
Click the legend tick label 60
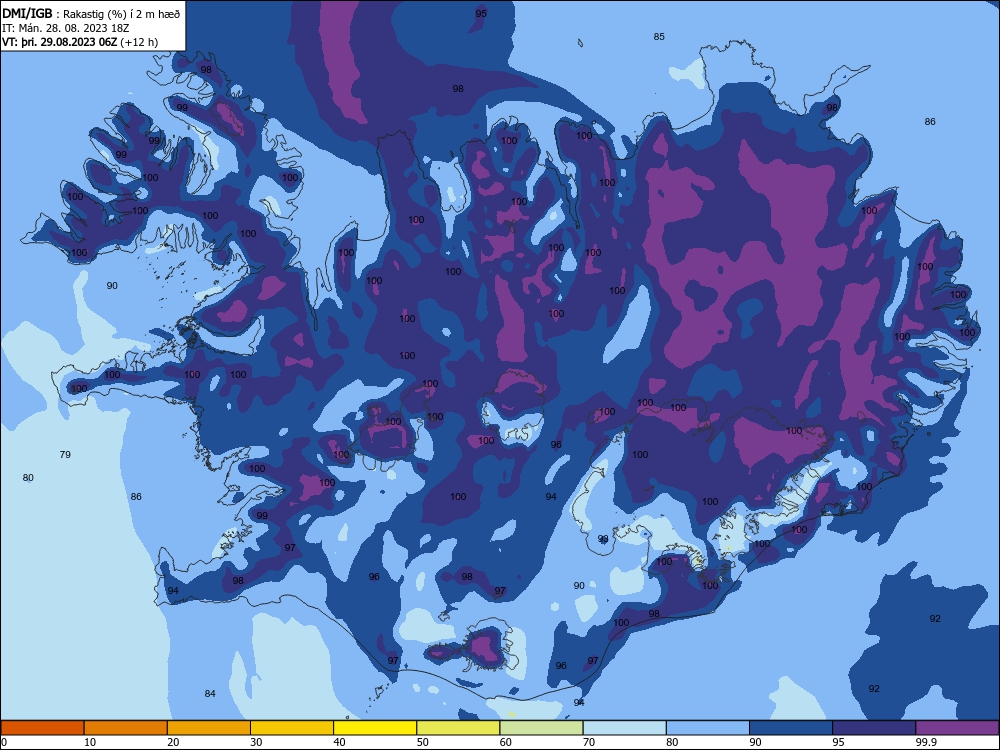pos(506,742)
